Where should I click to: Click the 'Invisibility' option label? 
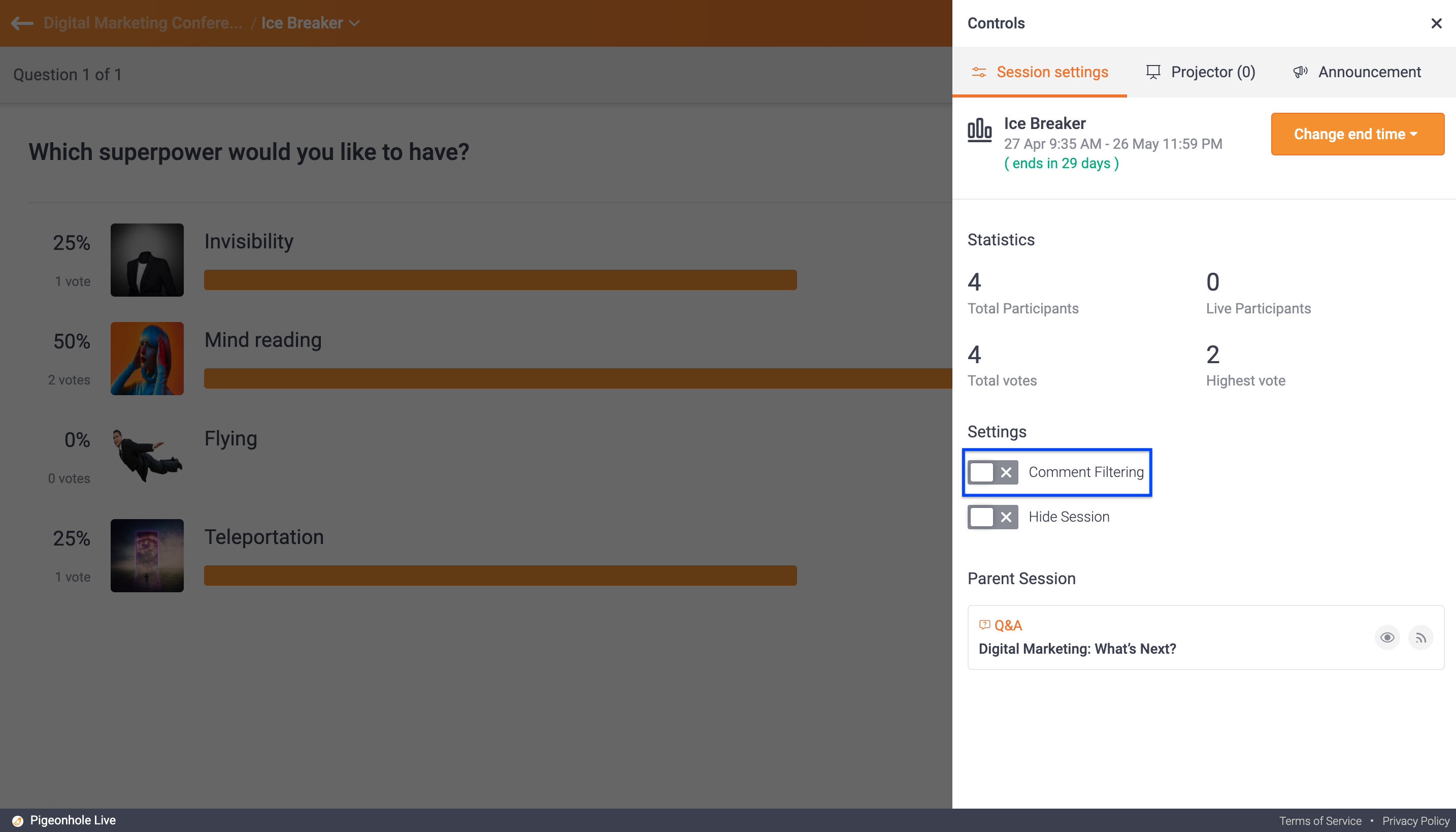[249, 241]
